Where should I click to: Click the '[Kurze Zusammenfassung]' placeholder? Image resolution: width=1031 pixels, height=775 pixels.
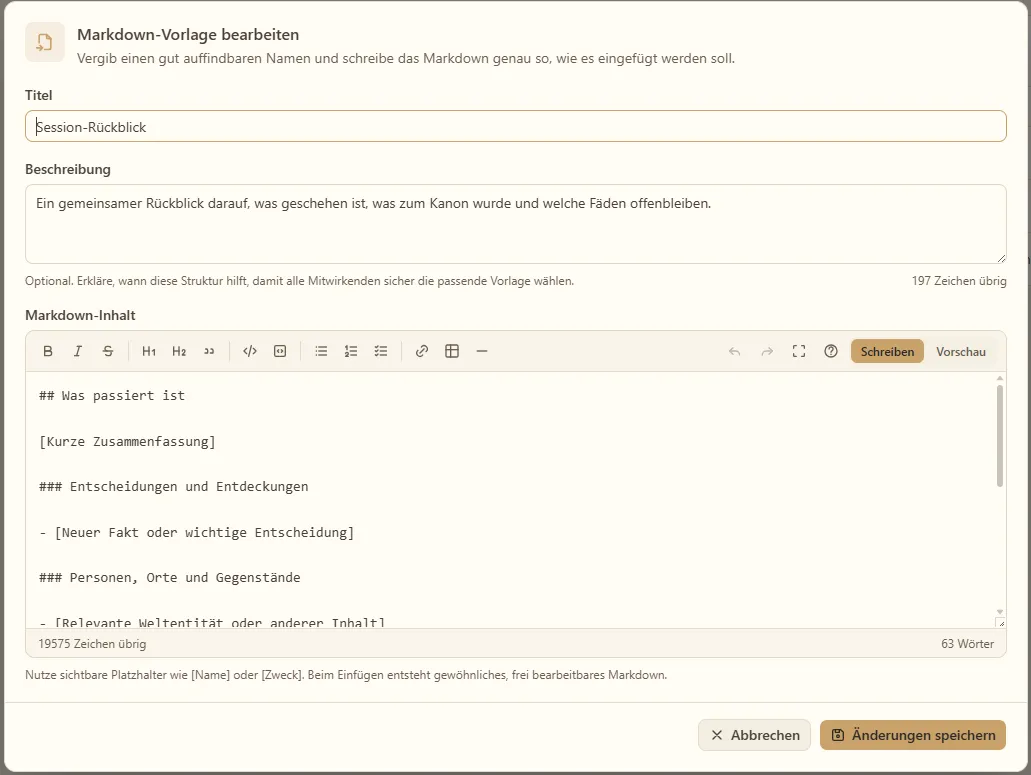(x=127, y=441)
